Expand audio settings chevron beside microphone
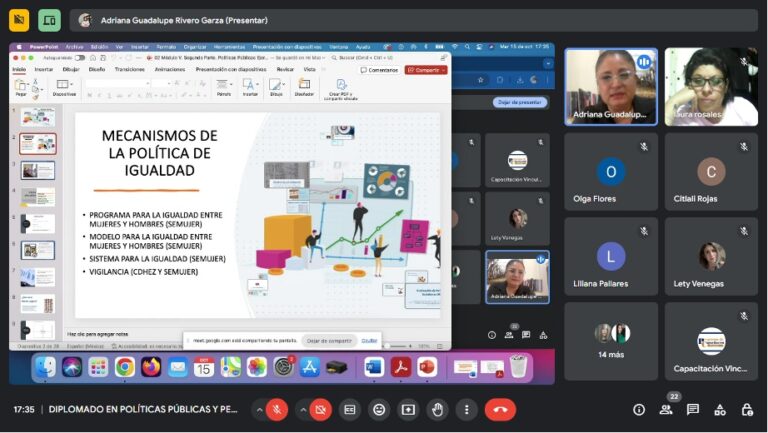 (259, 409)
